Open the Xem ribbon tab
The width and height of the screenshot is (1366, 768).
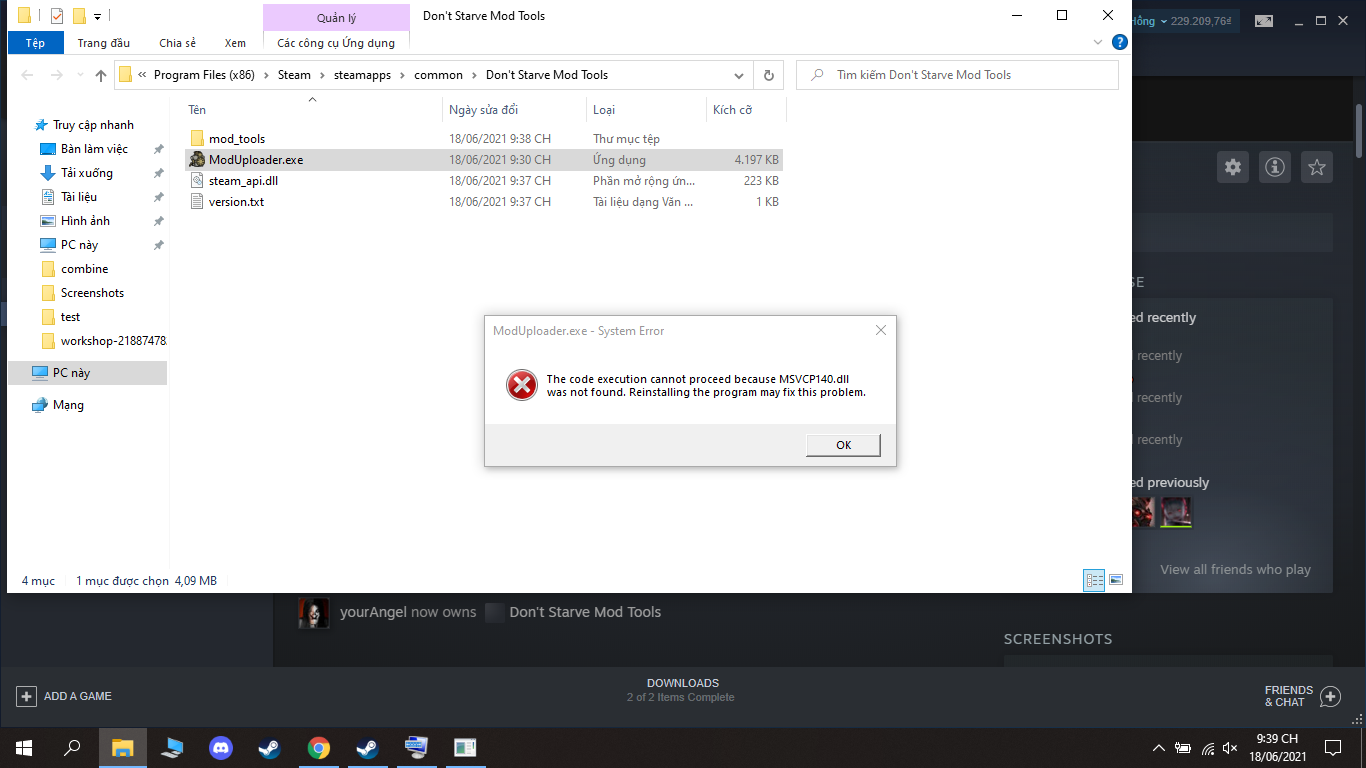point(235,43)
